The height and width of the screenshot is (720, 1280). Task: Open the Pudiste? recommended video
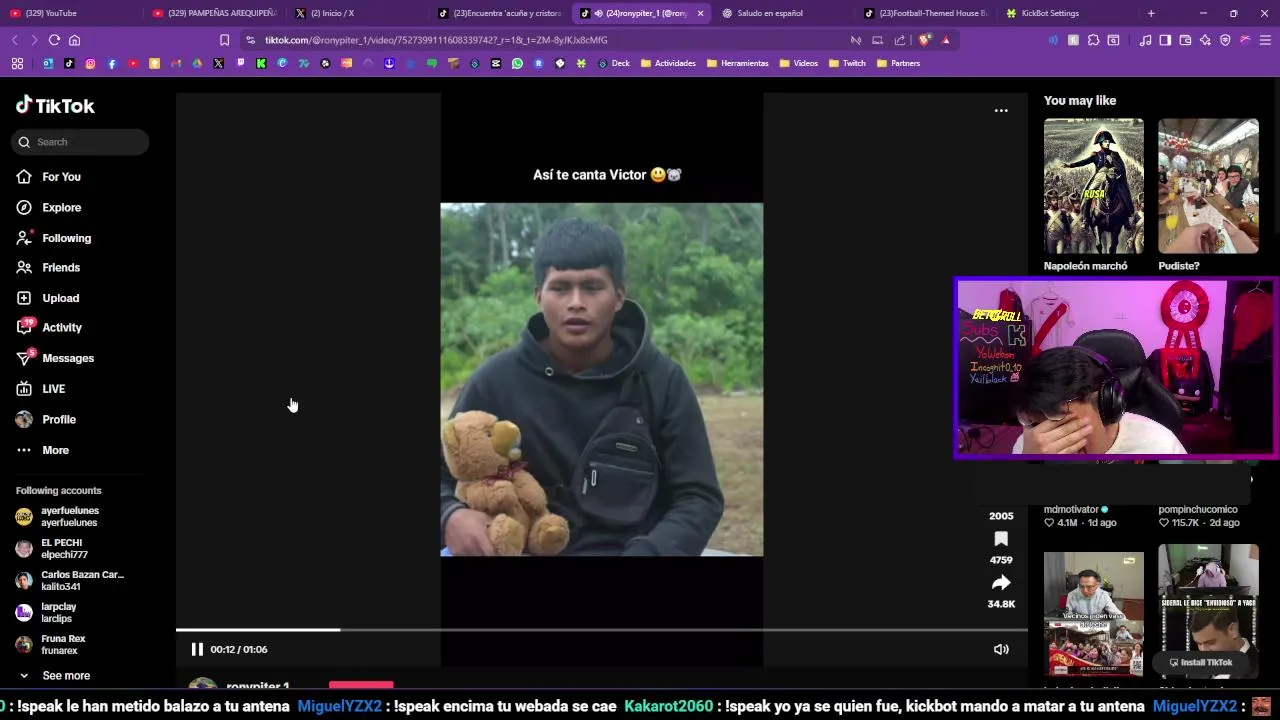[x=1208, y=186]
